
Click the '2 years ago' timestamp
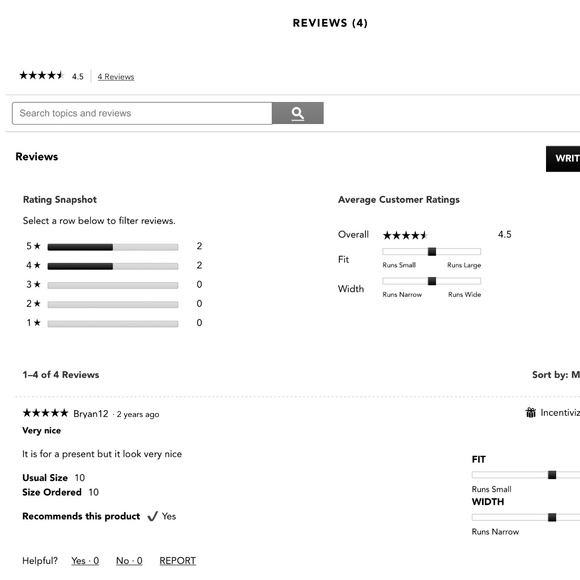click(138, 414)
